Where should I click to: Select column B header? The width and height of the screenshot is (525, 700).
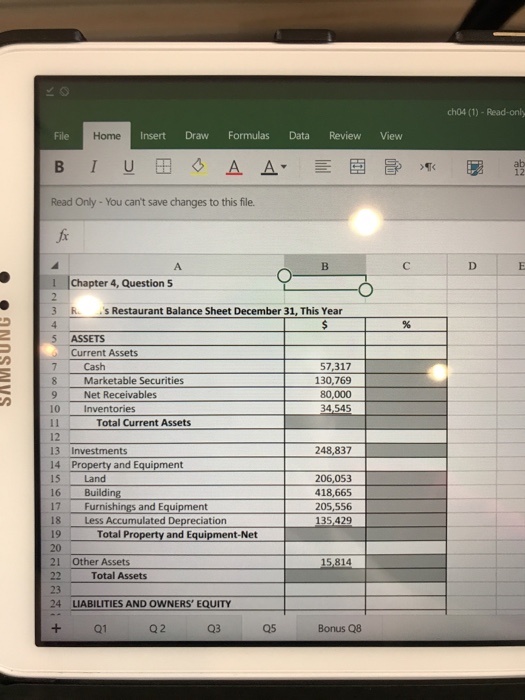point(325,266)
